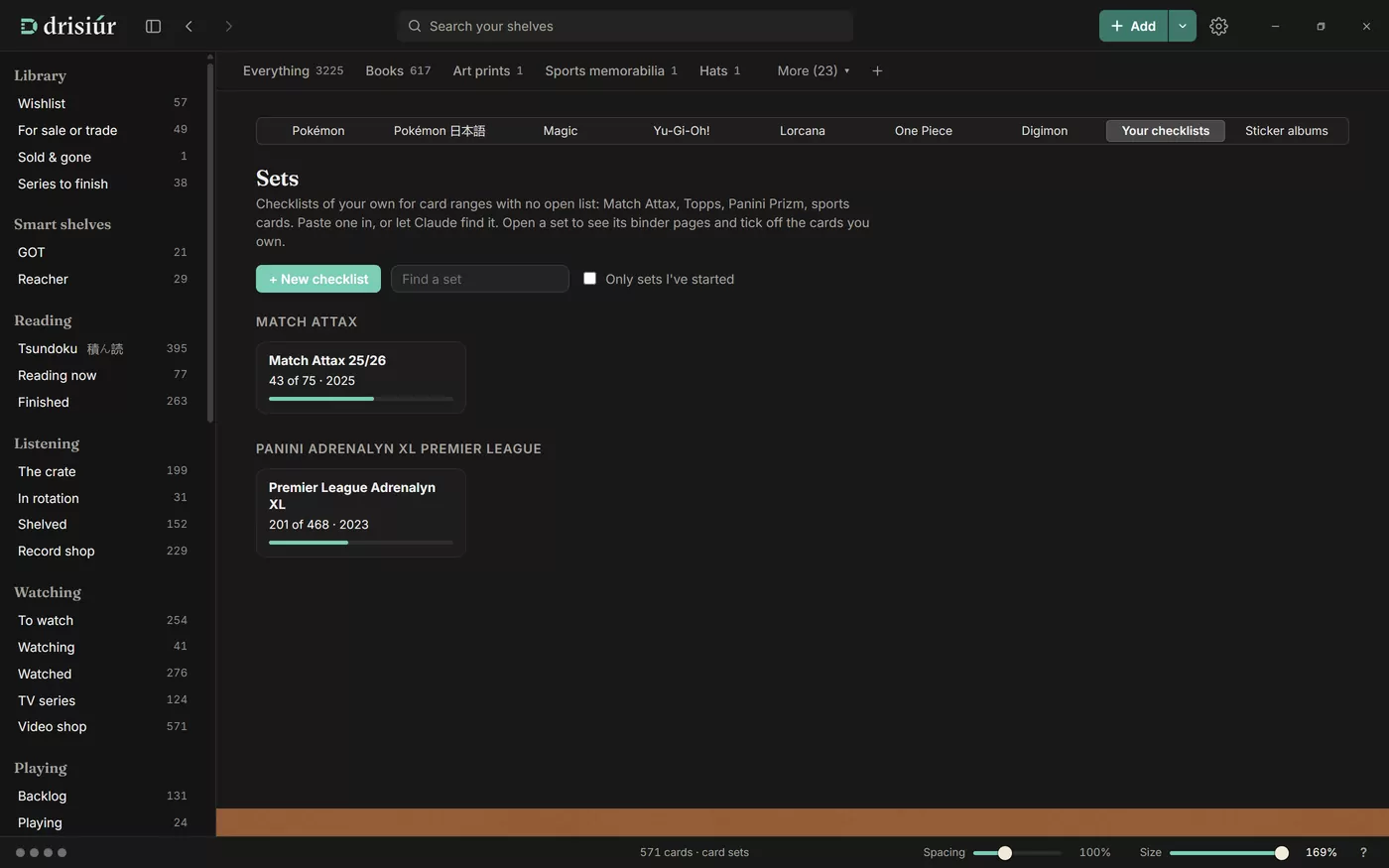Add a new shelf tab with plus icon

(x=877, y=70)
